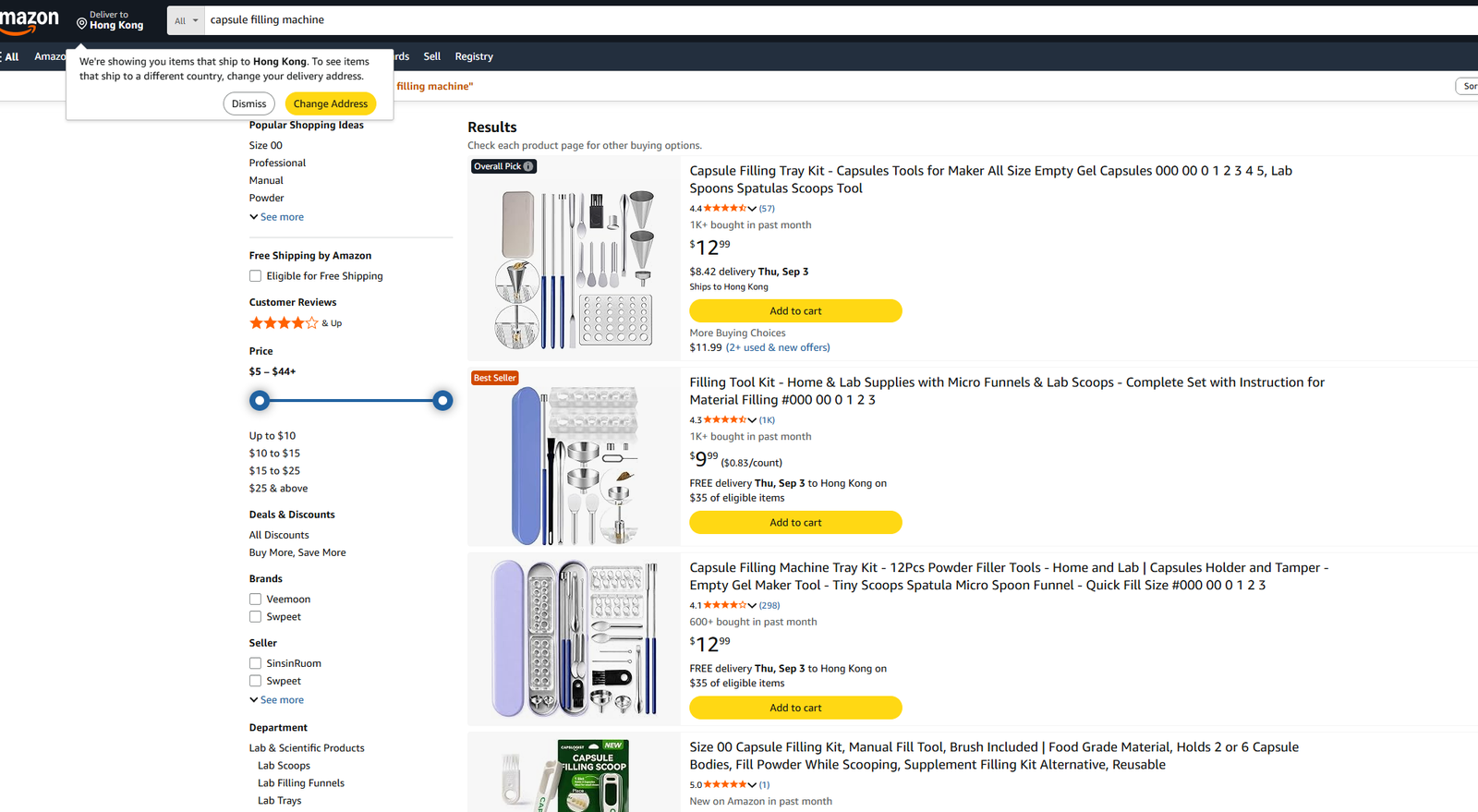Open the Size 00 Capsule Filling Scoop image
This screenshot has height=812, width=1478.
pyautogui.click(x=567, y=775)
